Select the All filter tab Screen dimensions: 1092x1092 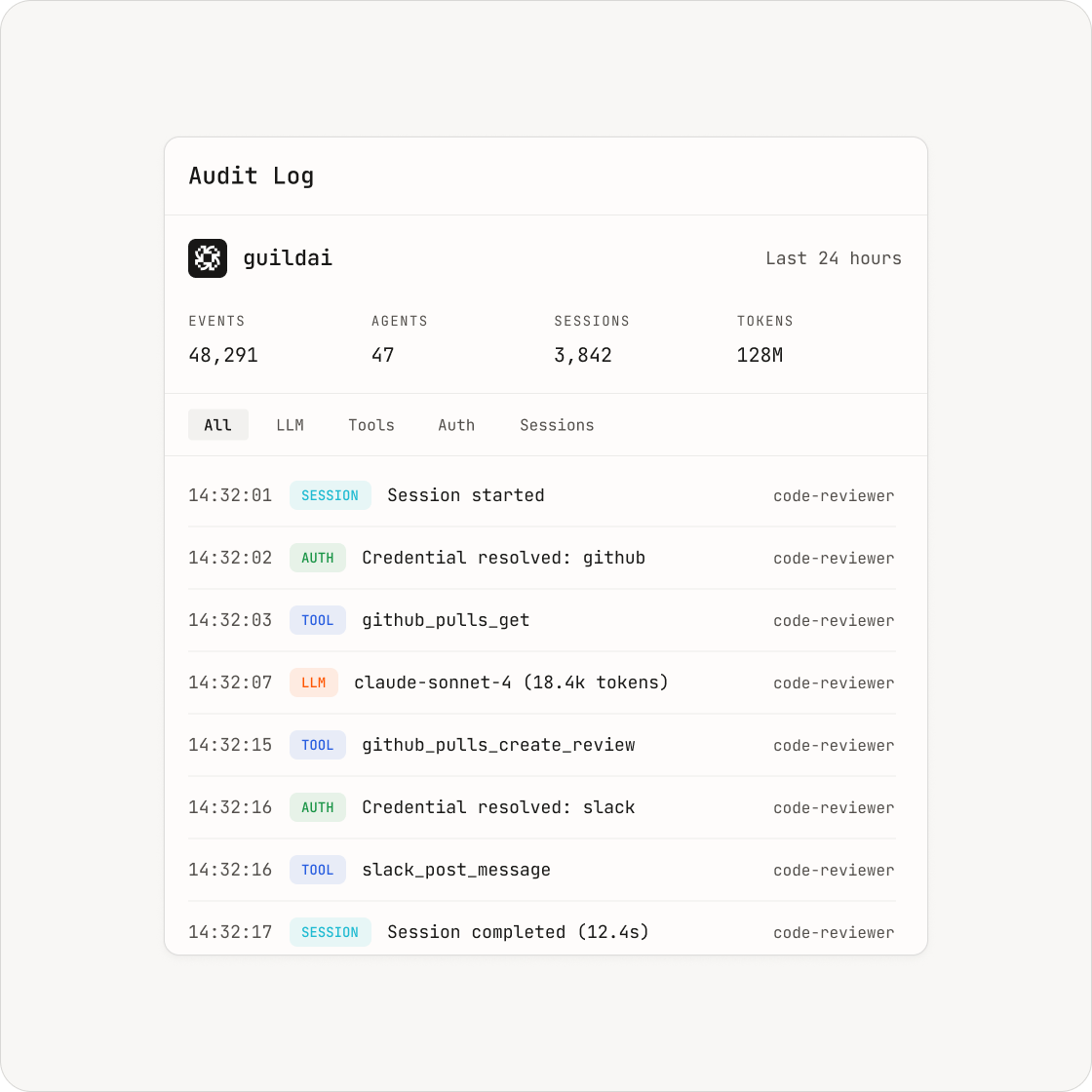point(218,425)
